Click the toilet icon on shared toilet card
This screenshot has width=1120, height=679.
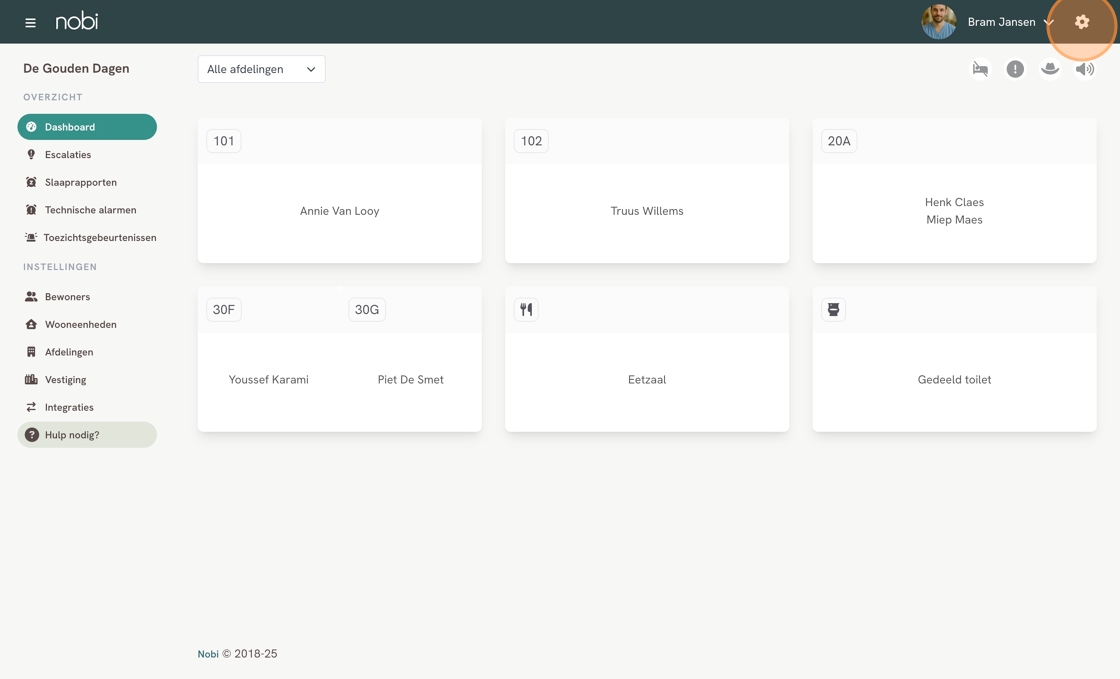(833, 310)
